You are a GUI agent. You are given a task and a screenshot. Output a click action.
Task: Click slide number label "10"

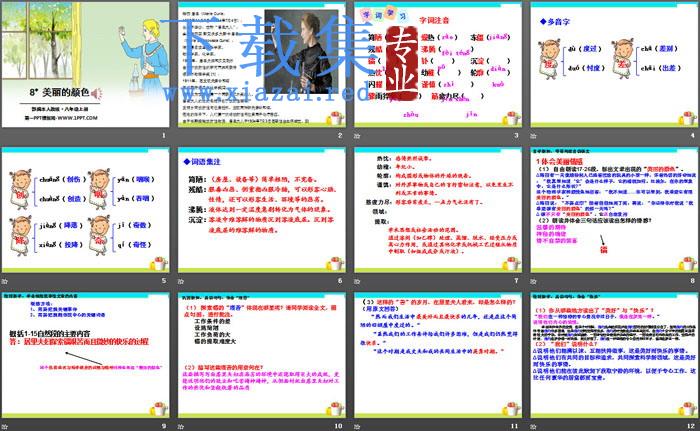338,426
